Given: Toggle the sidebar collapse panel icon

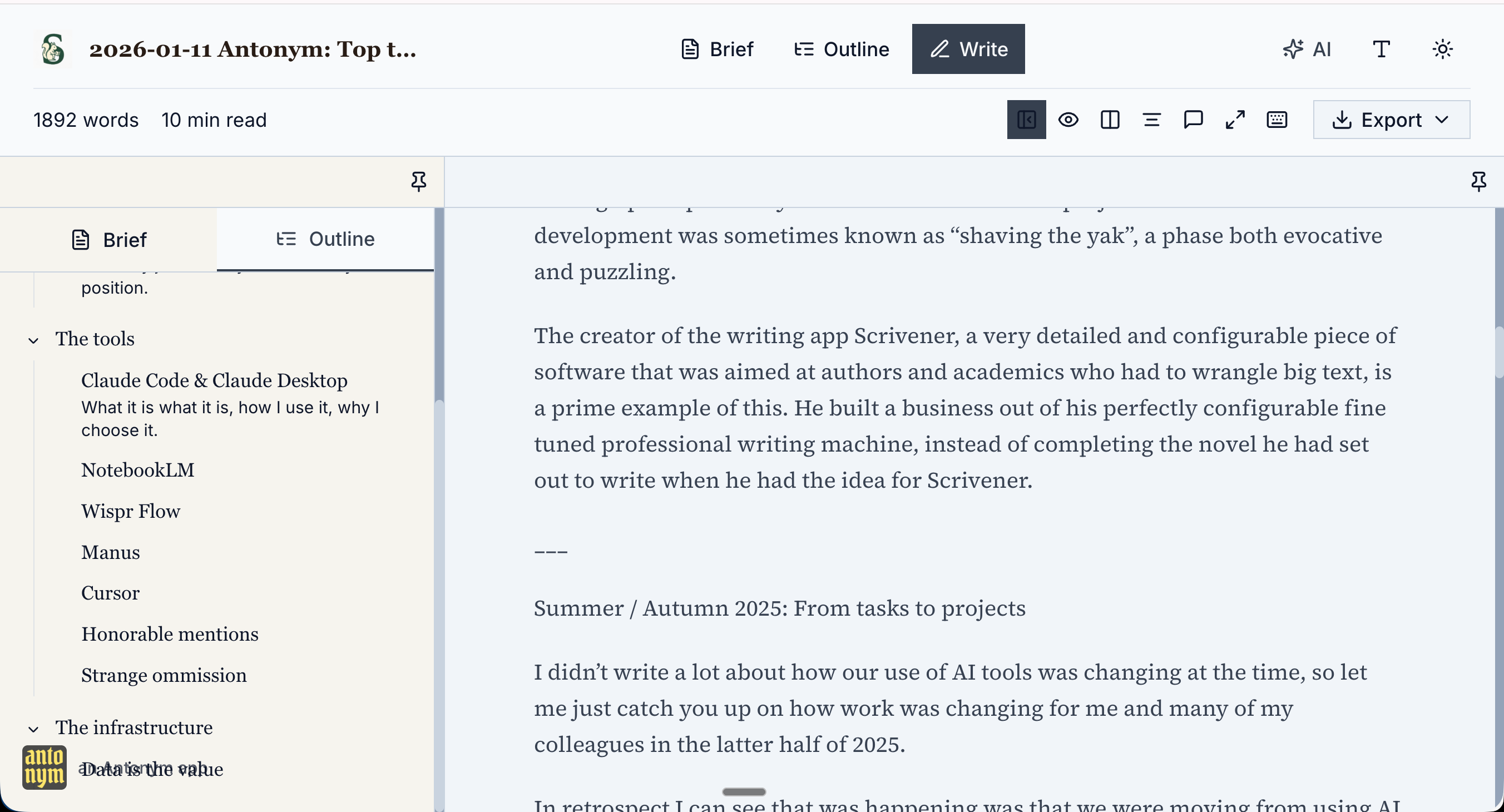Looking at the screenshot, I should point(1026,120).
